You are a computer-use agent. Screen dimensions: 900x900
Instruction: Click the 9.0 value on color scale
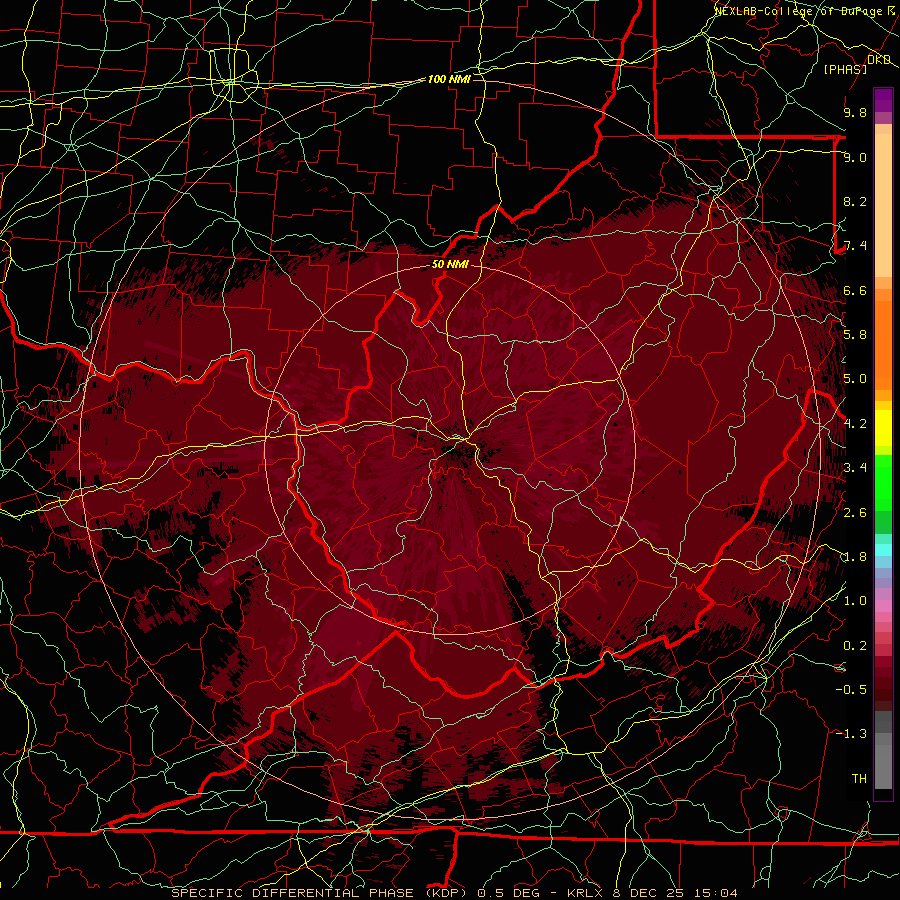click(x=855, y=157)
